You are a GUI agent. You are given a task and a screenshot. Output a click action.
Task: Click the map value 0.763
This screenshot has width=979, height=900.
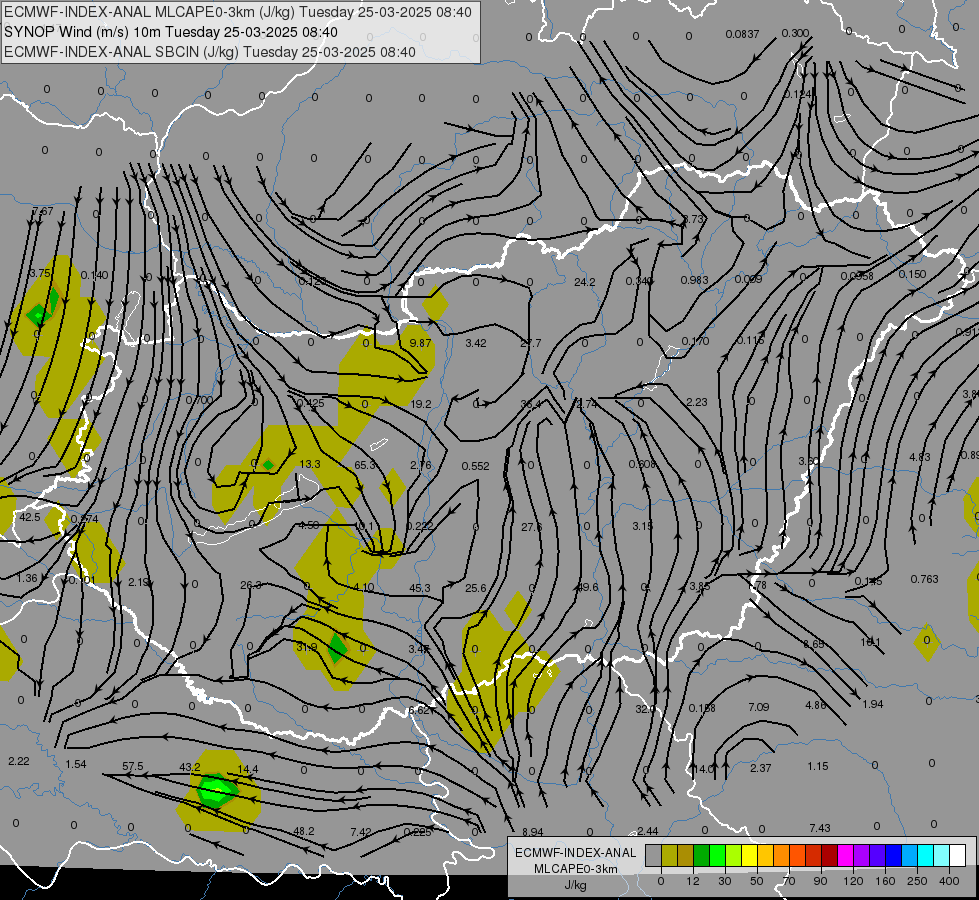pos(925,579)
